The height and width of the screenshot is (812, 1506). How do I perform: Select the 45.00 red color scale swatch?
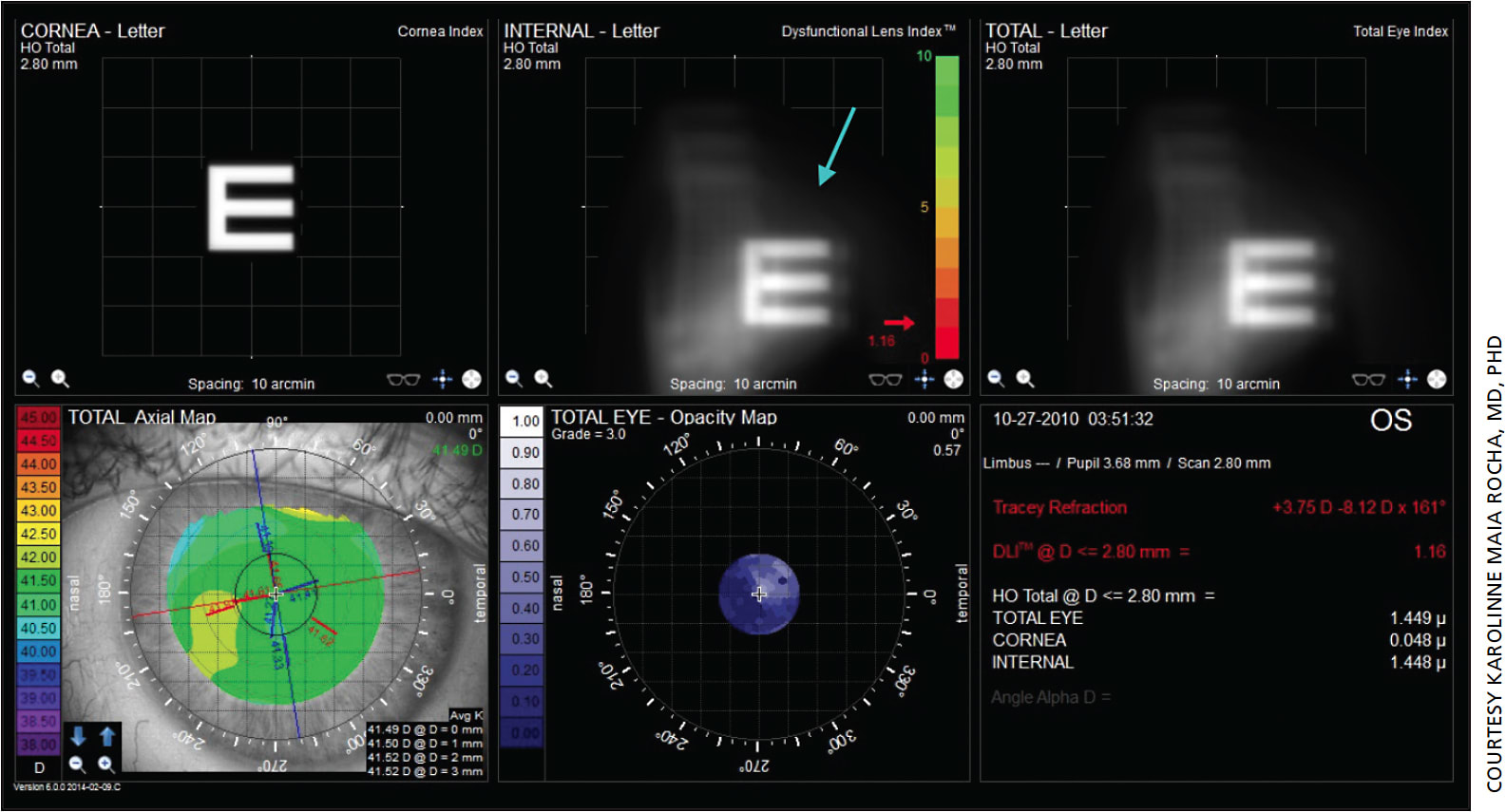click(x=38, y=417)
